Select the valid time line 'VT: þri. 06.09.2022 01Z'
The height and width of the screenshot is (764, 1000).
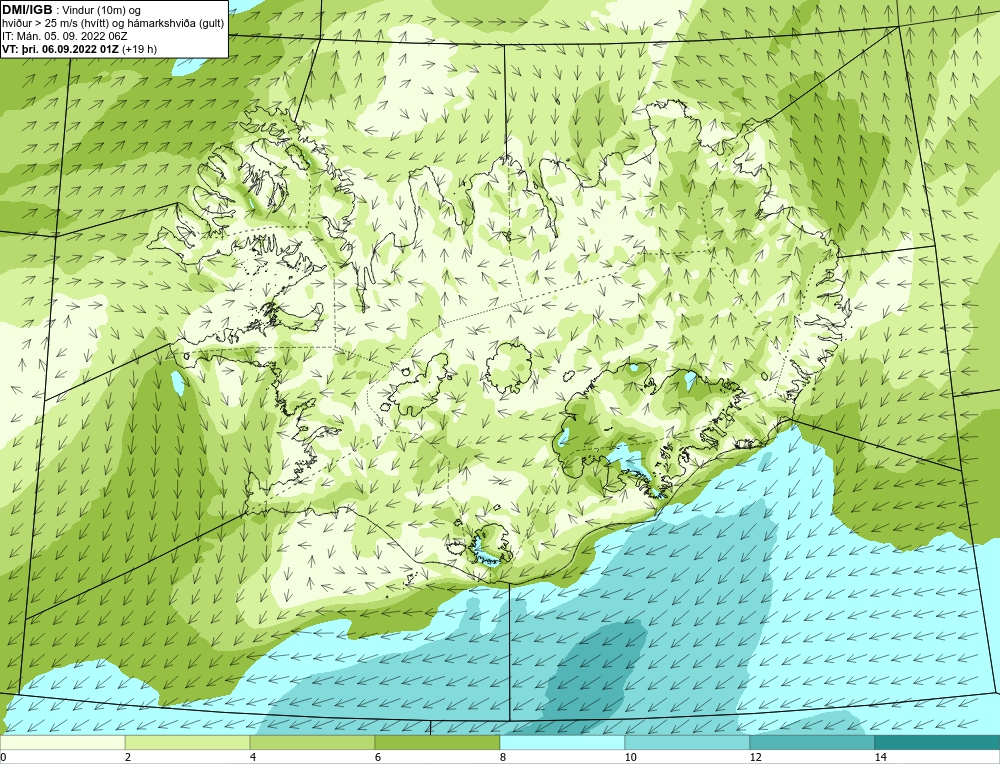pyautogui.click(x=61, y=48)
